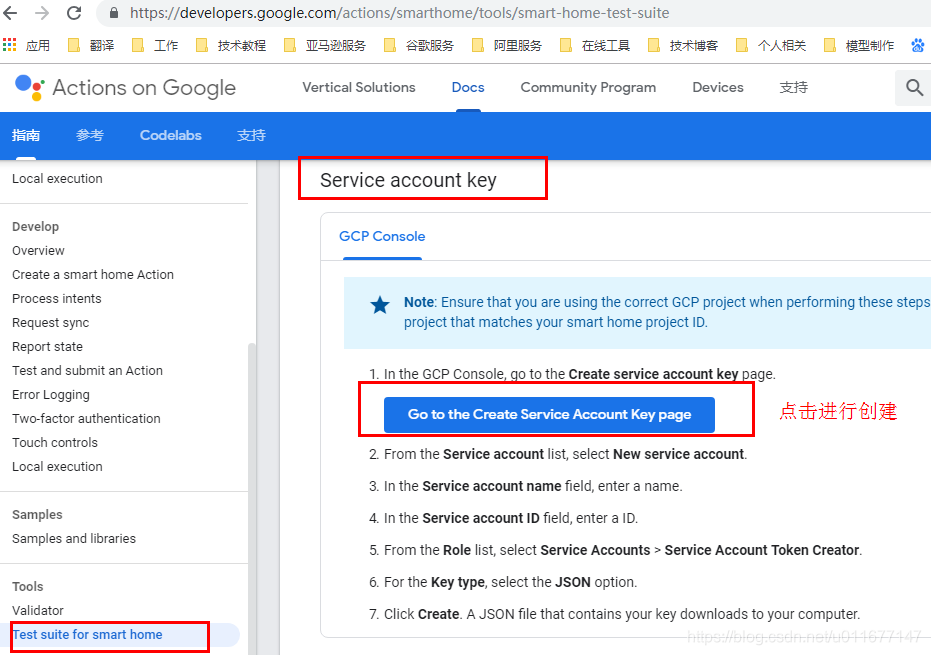Open site search magnifier icon
This screenshot has width=931, height=655.
tap(914, 88)
